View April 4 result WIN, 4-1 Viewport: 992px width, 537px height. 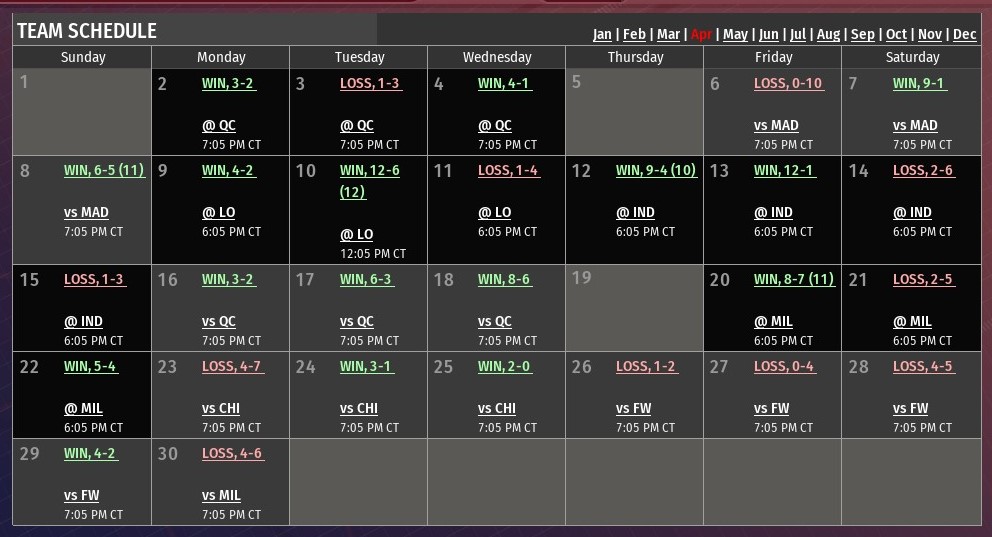[x=504, y=83]
